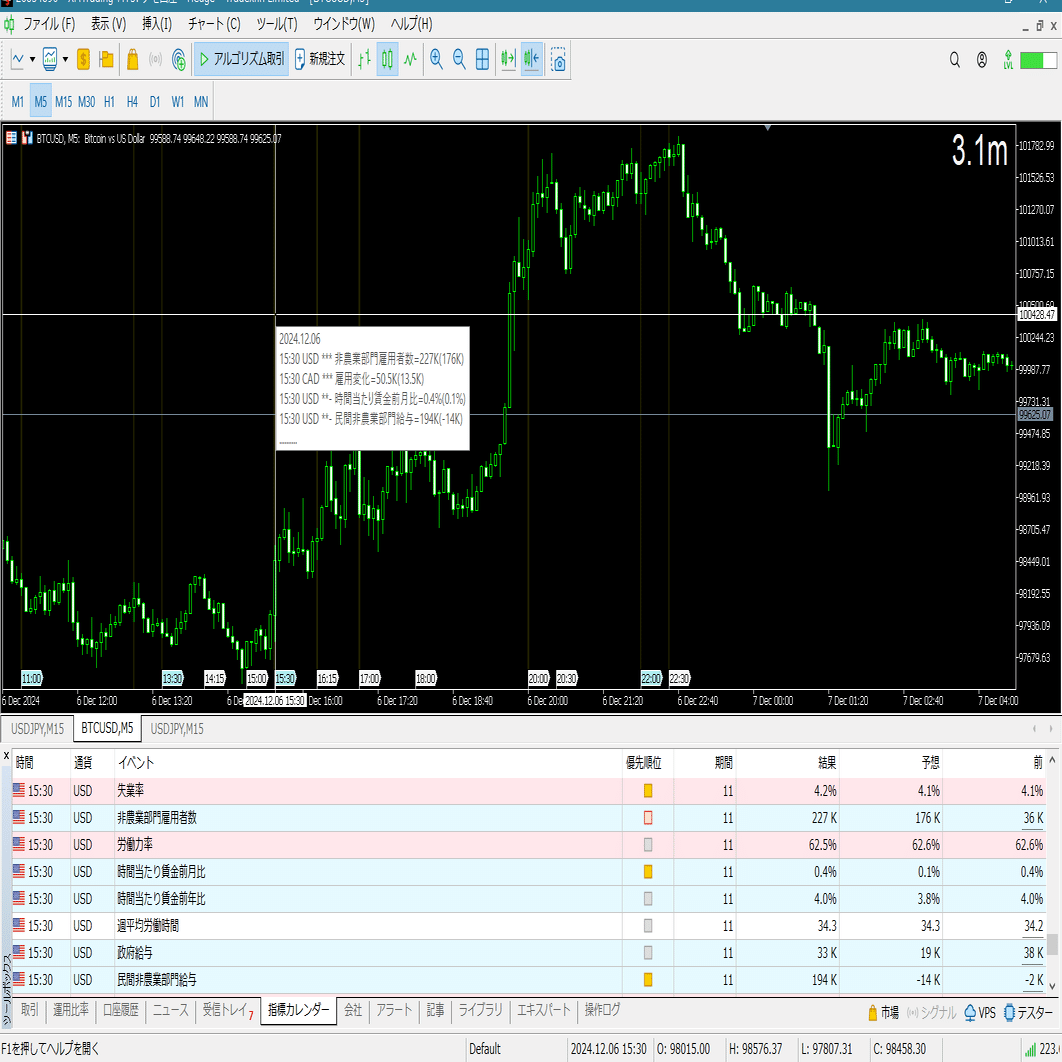This screenshot has height=1062, width=1062.
Task: Open the テスター strategy tester link
Action: pyautogui.click(x=1029, y=1013)
